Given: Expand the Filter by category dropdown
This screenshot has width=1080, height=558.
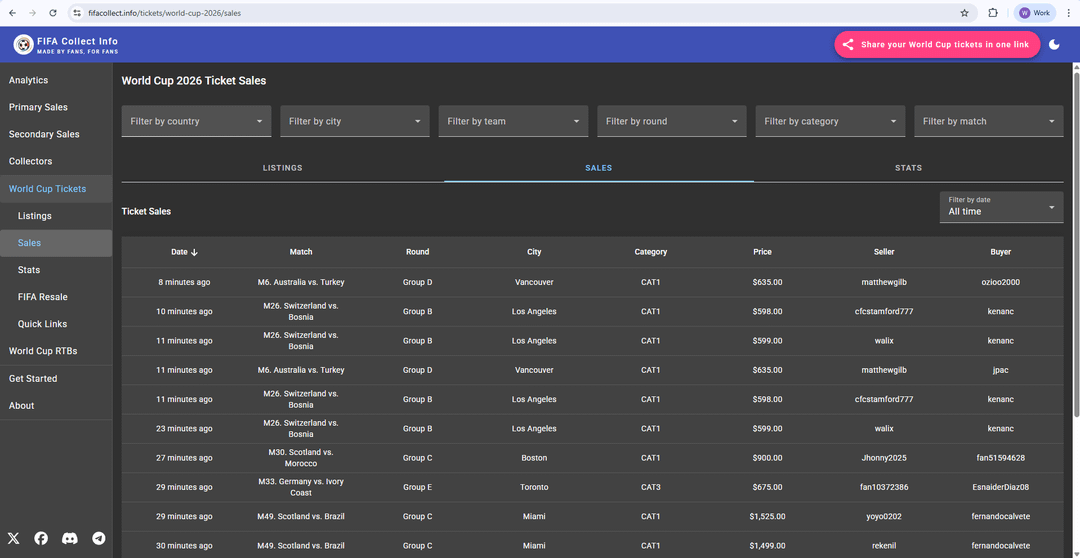Looking at the screenshot, I should click(x=830, y=121).
